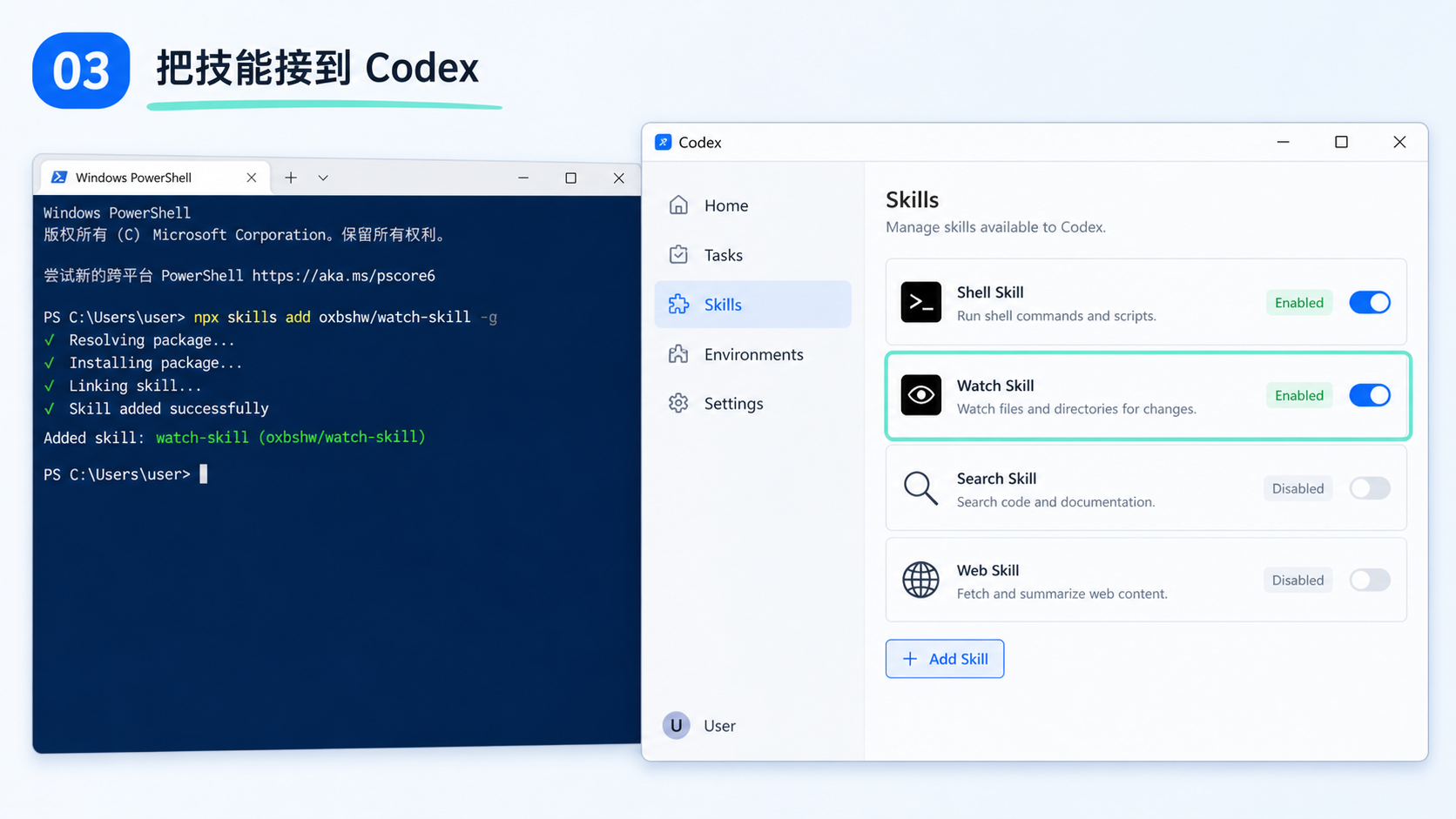Click 'Linking skill...' output line

[135, 386]
